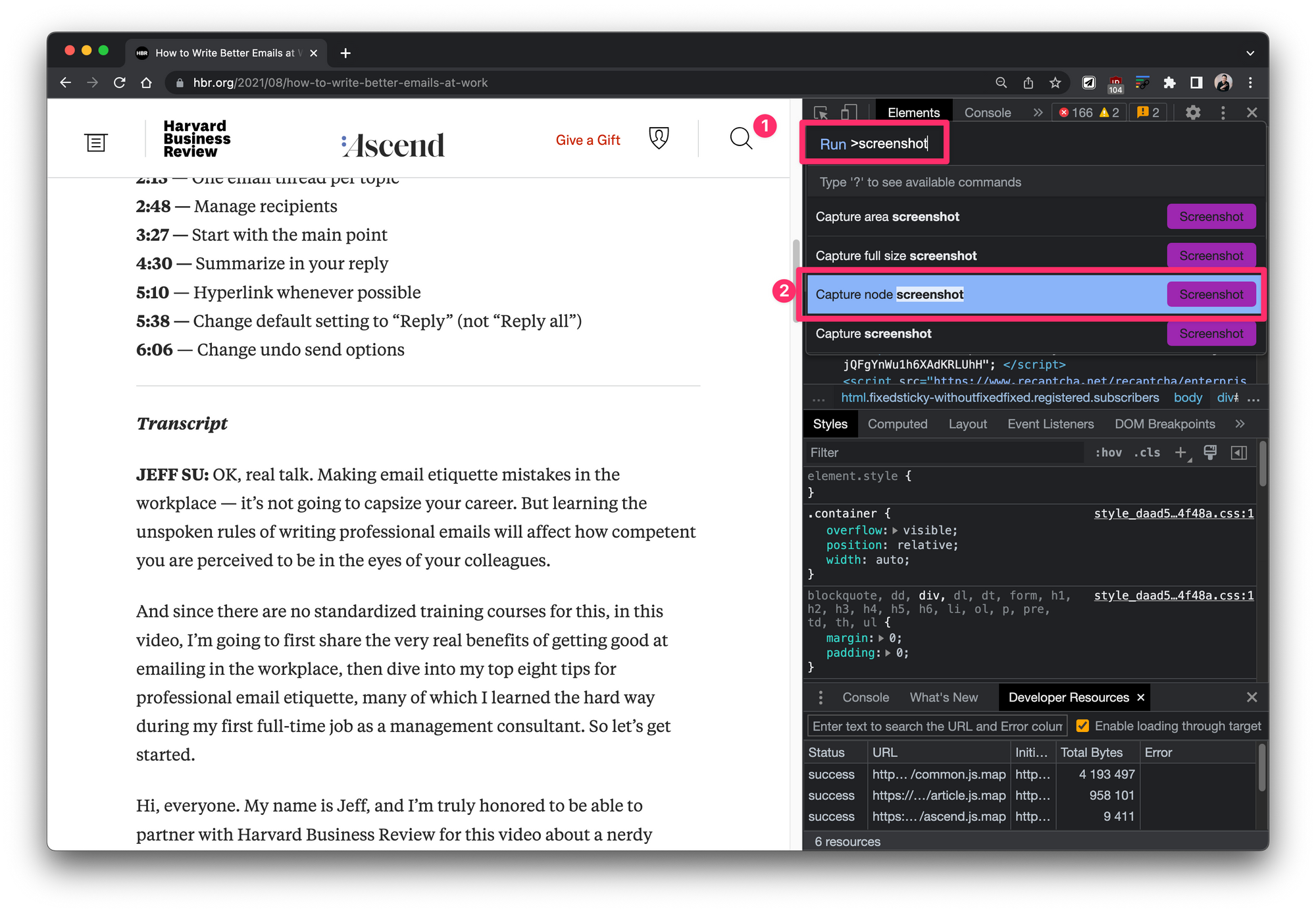Open the HBR hamburger menu icon
Screen dimensions: 1316x913
[95, 142]
